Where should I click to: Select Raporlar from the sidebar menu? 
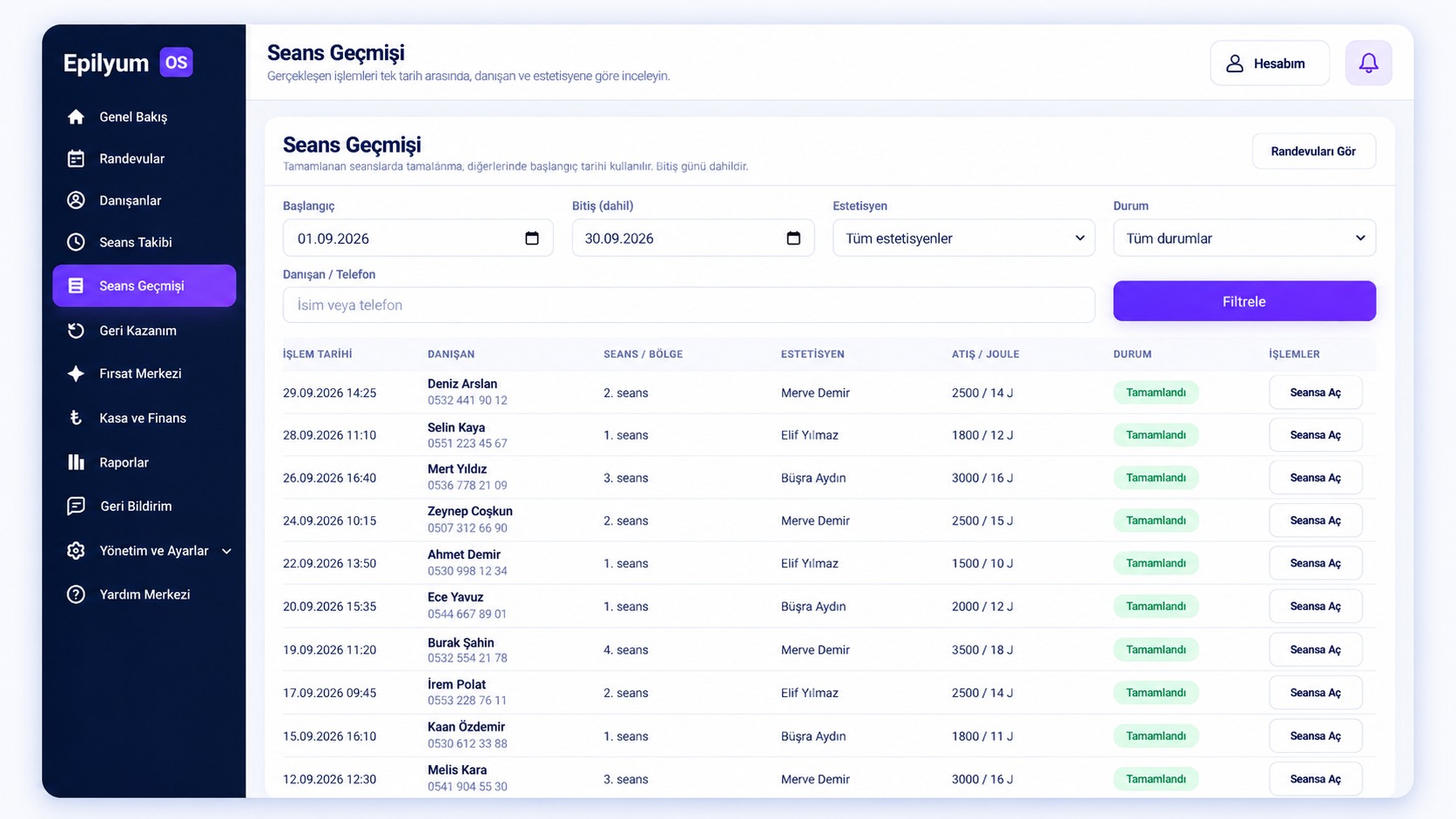[144, 462]
